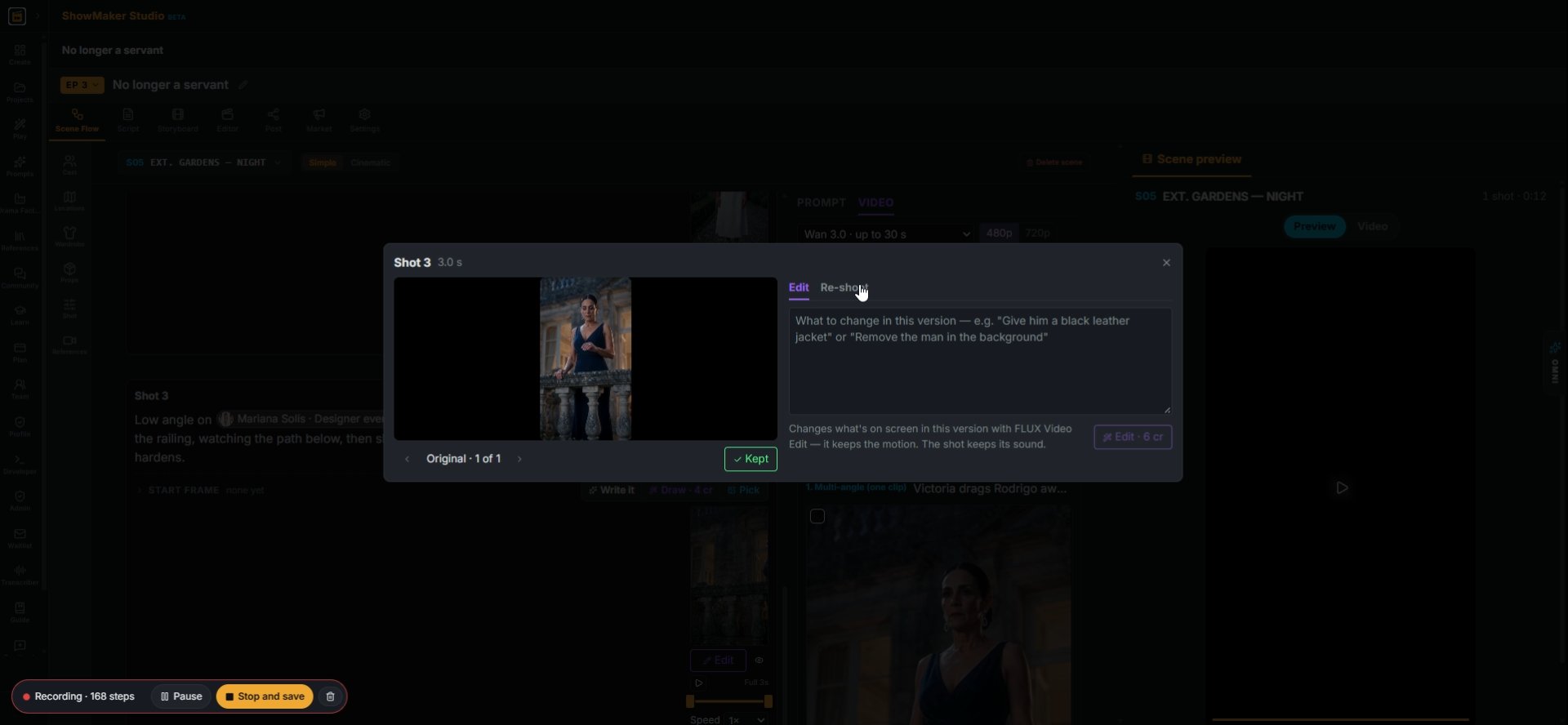Open the Props panel
Image resolution: width=1568 pixels, height=725 pixels.
pyautogui.click(x=69, y=273)
